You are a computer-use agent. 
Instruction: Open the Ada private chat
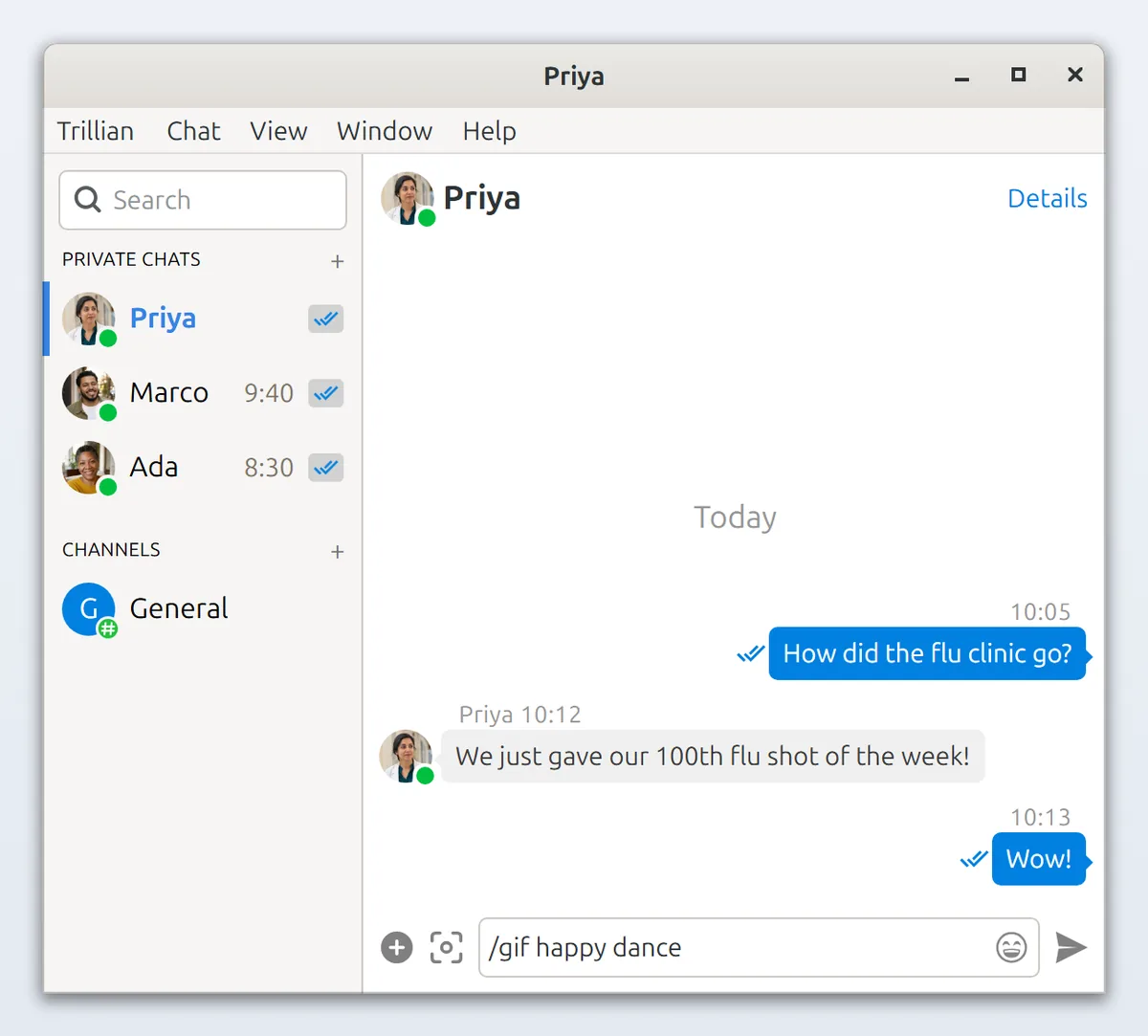click(x=203, y=468)
